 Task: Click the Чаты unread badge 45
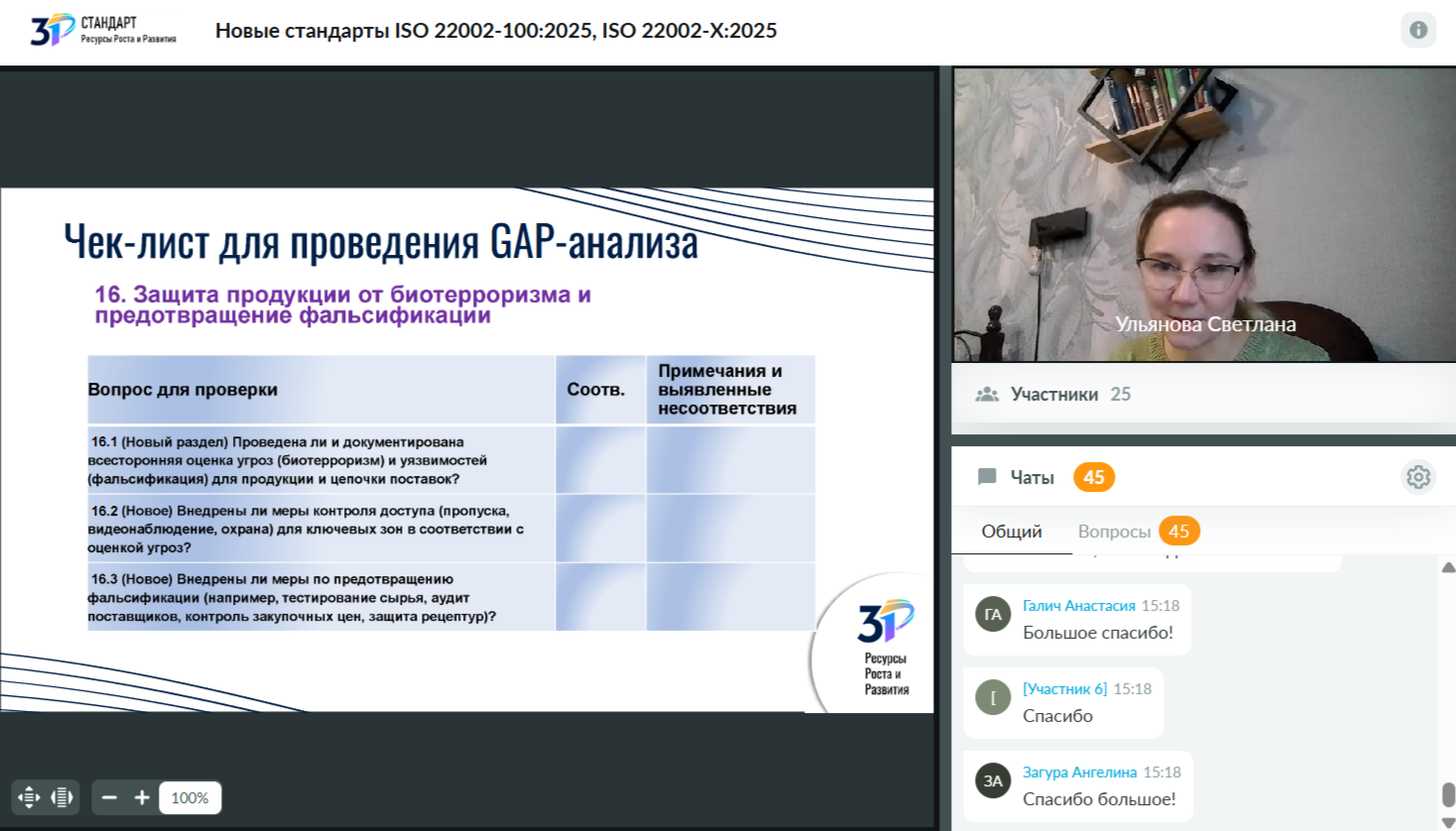(x=1094, y=477)
